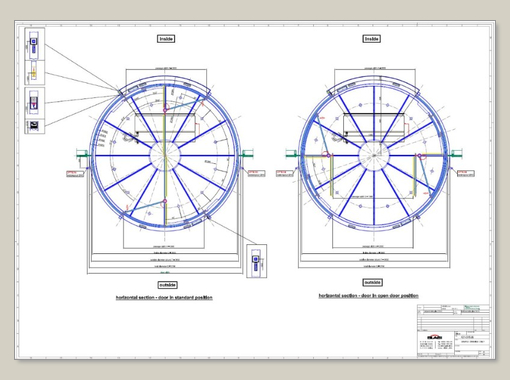Screen dimensions: 510x380
Task: Click the red annotation label right of right door
Action: [466, 173]
